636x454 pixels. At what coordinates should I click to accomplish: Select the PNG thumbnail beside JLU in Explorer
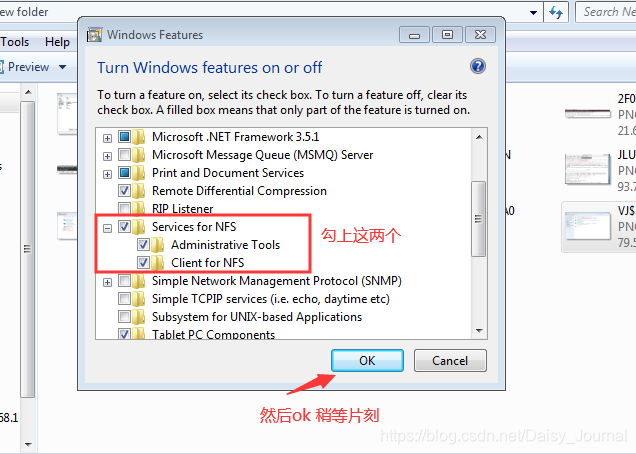(587, 170)
